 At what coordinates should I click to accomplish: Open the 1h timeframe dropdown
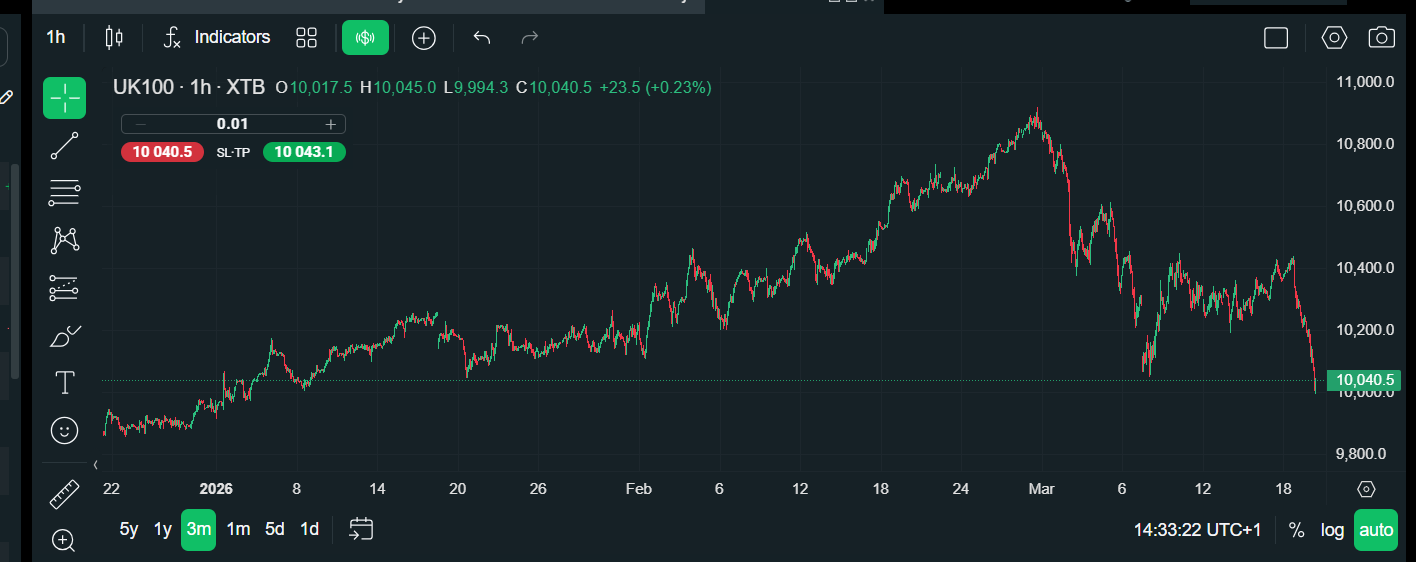pos(56,38)
